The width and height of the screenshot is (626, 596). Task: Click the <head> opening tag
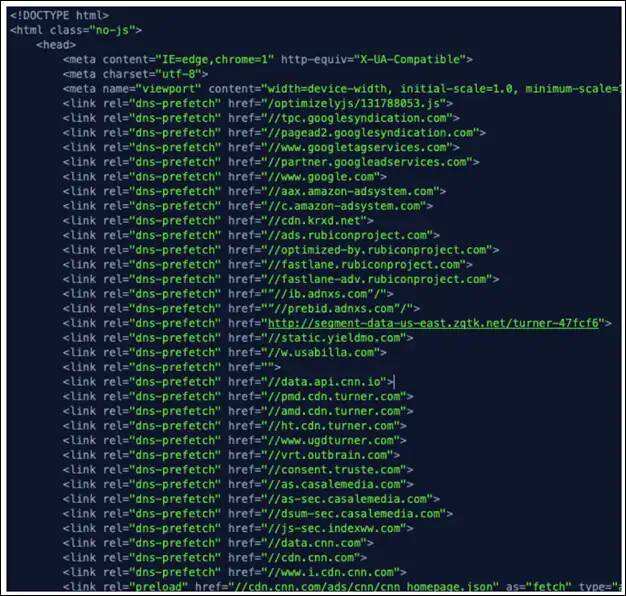coord(56,45)
